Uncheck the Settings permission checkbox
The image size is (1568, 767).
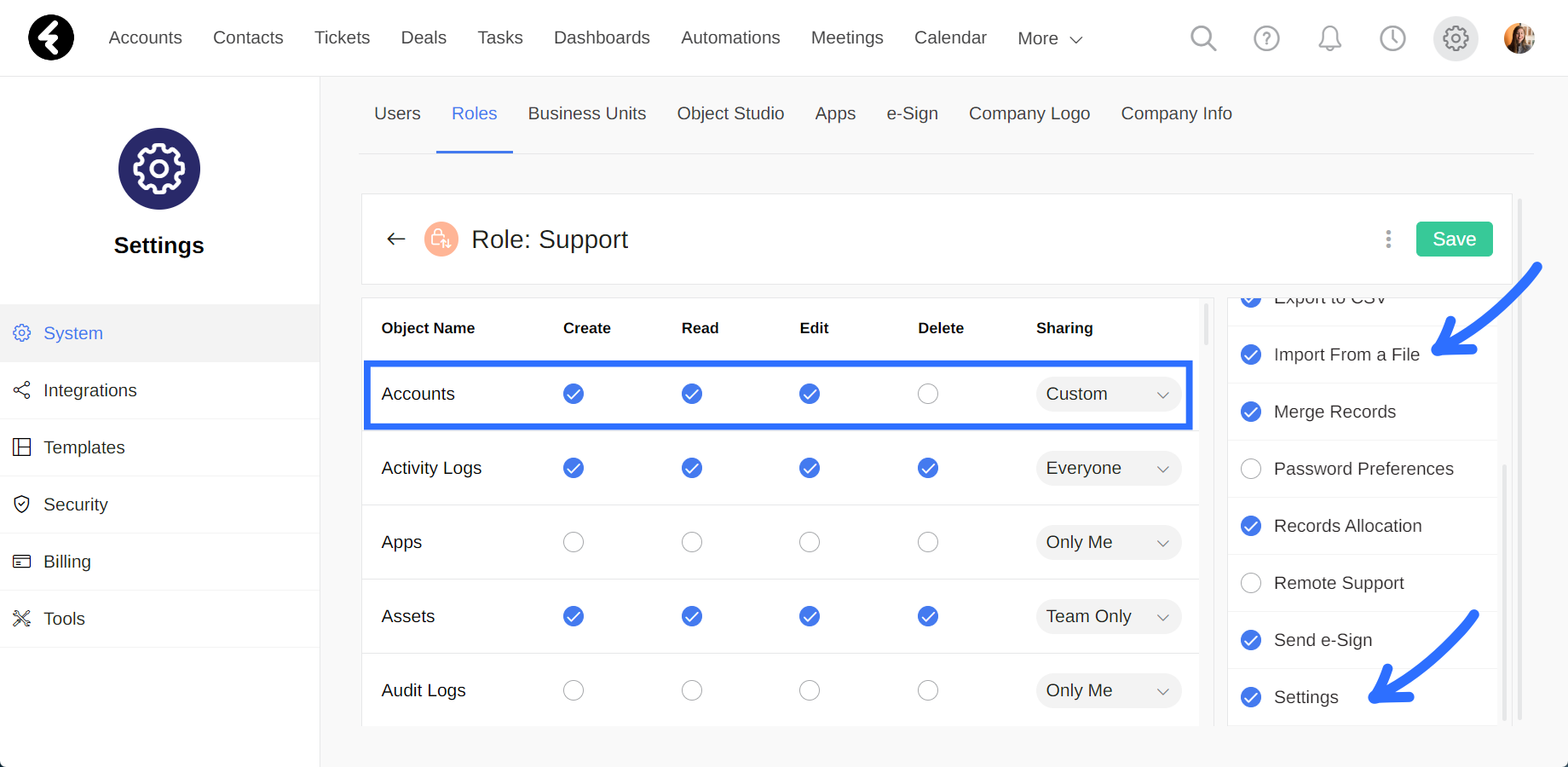[1251, 697]
